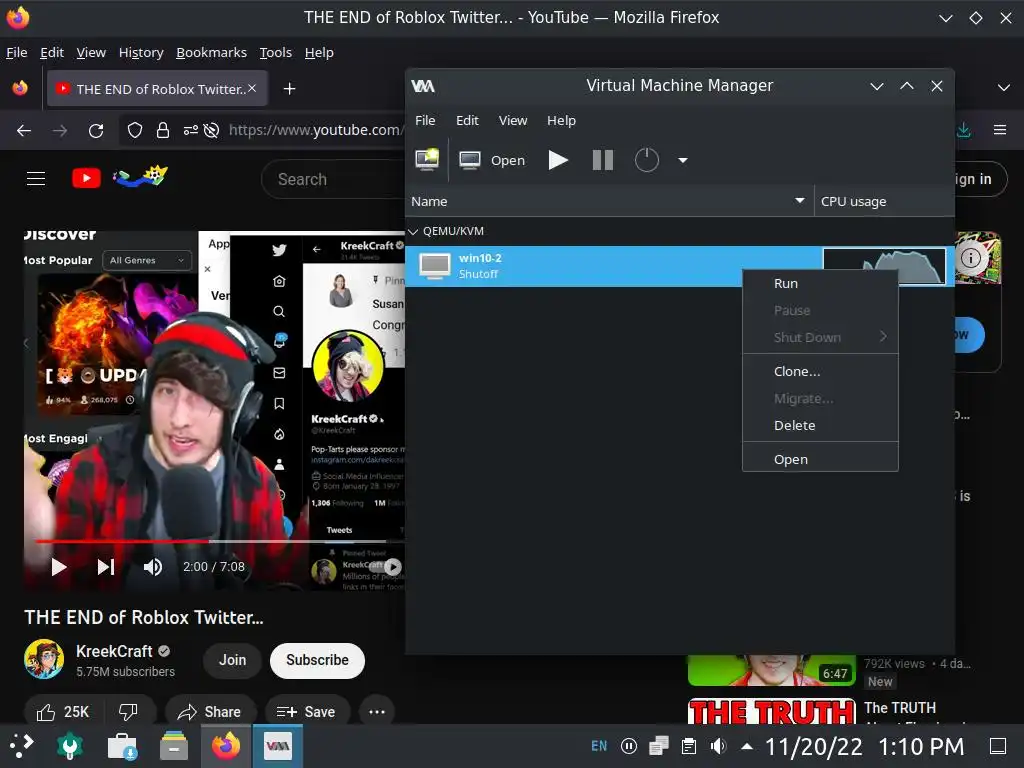Click the YouTube URL address field

coord(316,131)
